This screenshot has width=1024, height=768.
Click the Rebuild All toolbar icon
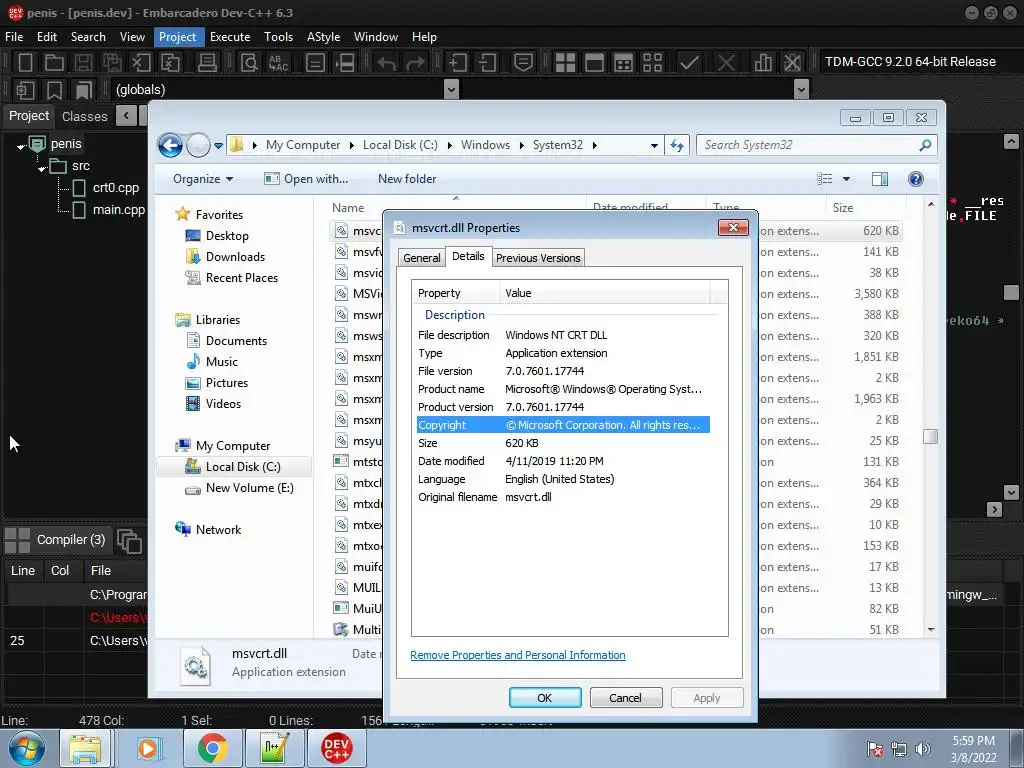[x=652, y=62]
